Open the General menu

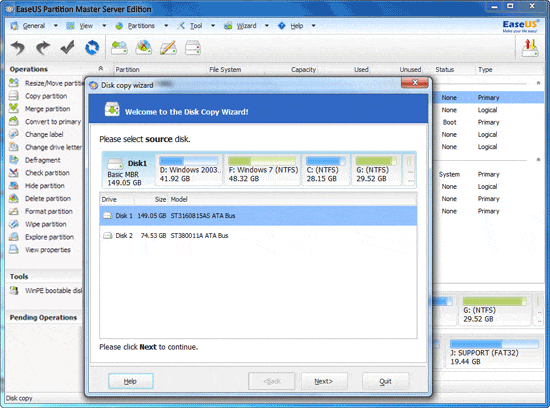click(34, 26)
